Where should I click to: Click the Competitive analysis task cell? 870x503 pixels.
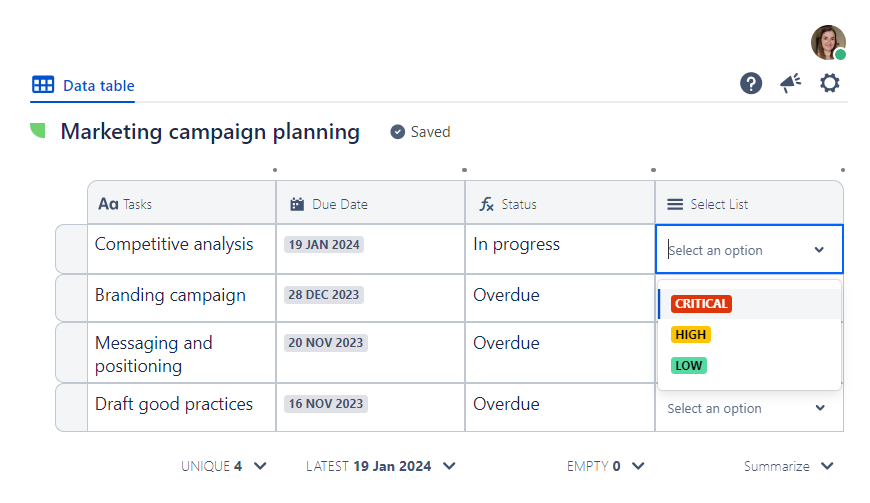174,245
